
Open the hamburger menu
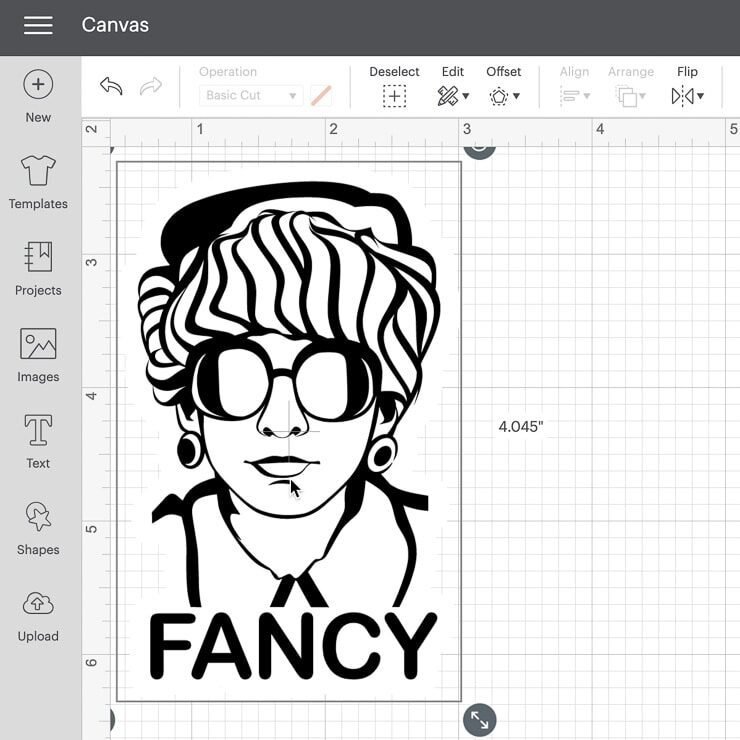38,26
